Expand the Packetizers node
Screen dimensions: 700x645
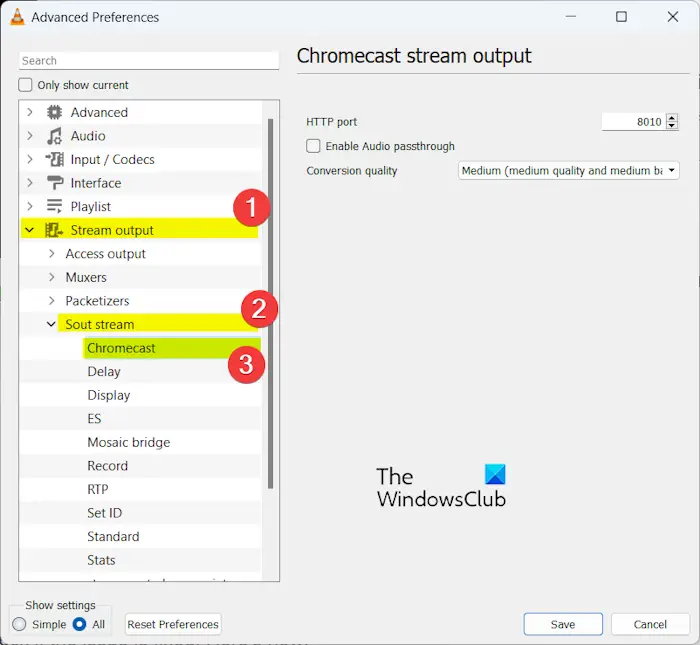tap(52, 301)
